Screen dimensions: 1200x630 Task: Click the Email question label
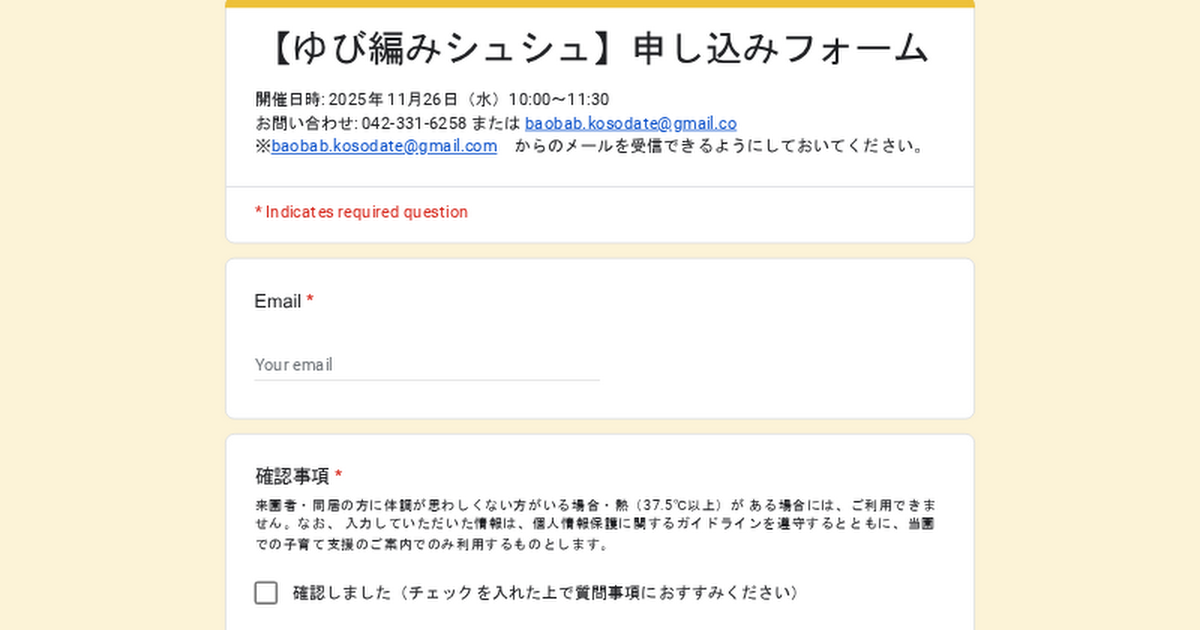click(x=278, y=301)
